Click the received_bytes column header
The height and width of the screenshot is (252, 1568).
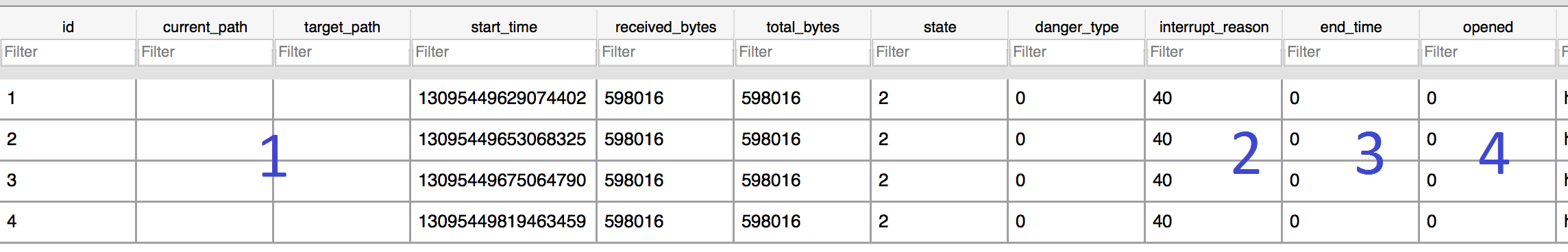(x=665, y=27)
